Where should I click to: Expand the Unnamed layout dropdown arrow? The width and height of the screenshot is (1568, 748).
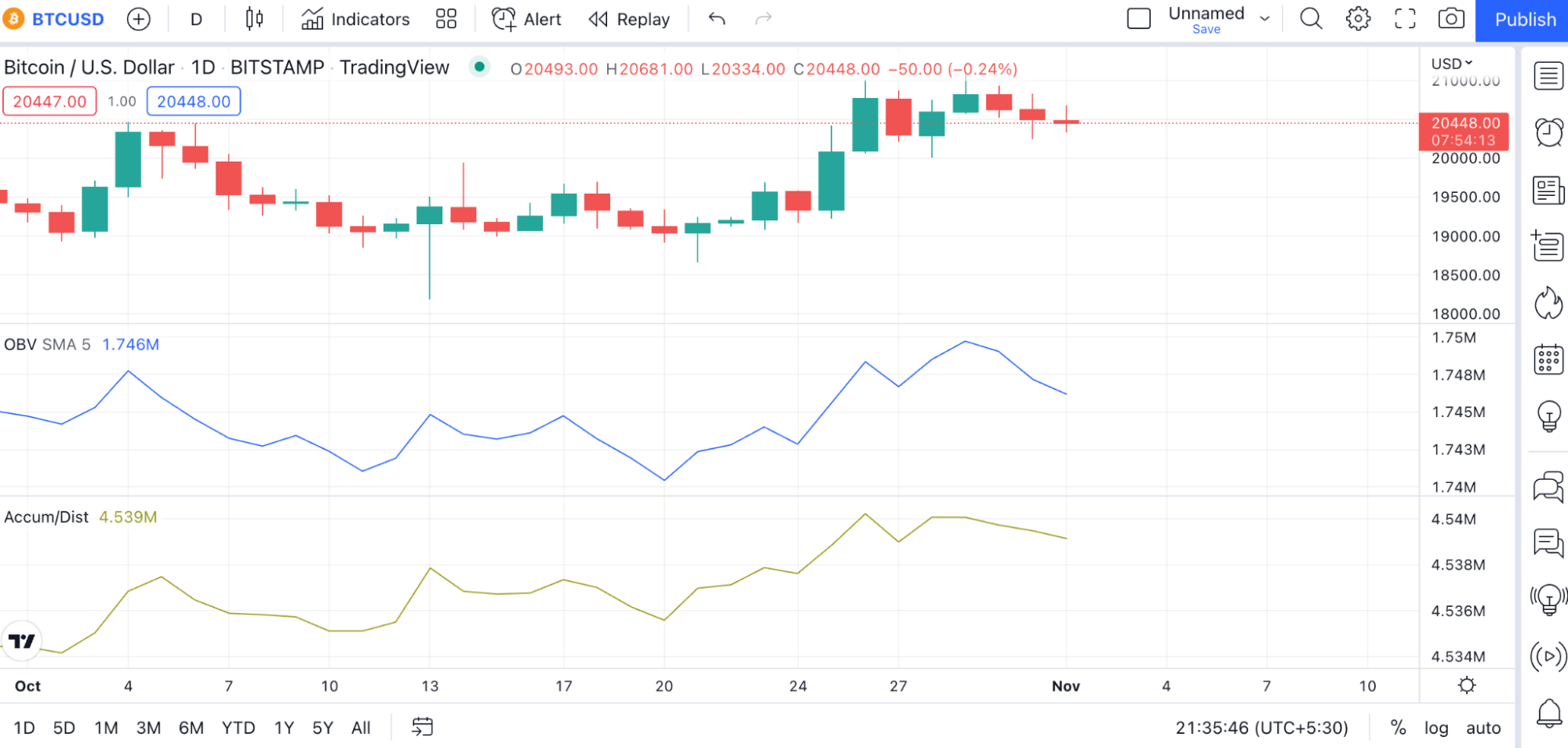point(1264,19)
